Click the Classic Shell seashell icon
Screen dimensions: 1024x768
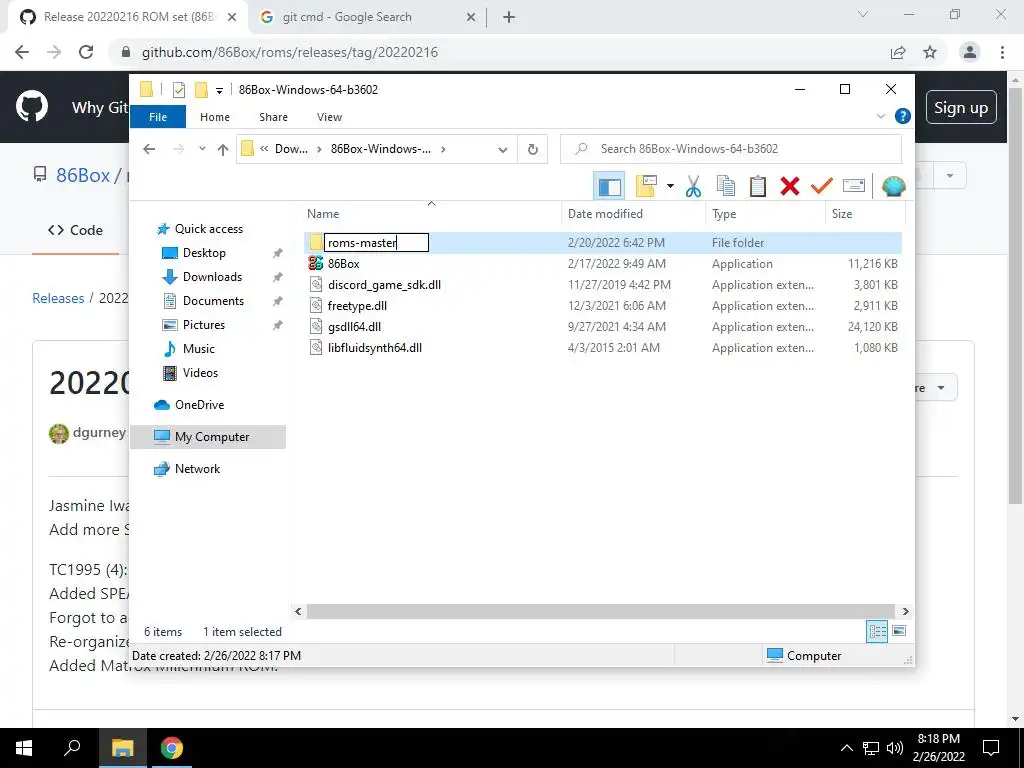[893, 186]
